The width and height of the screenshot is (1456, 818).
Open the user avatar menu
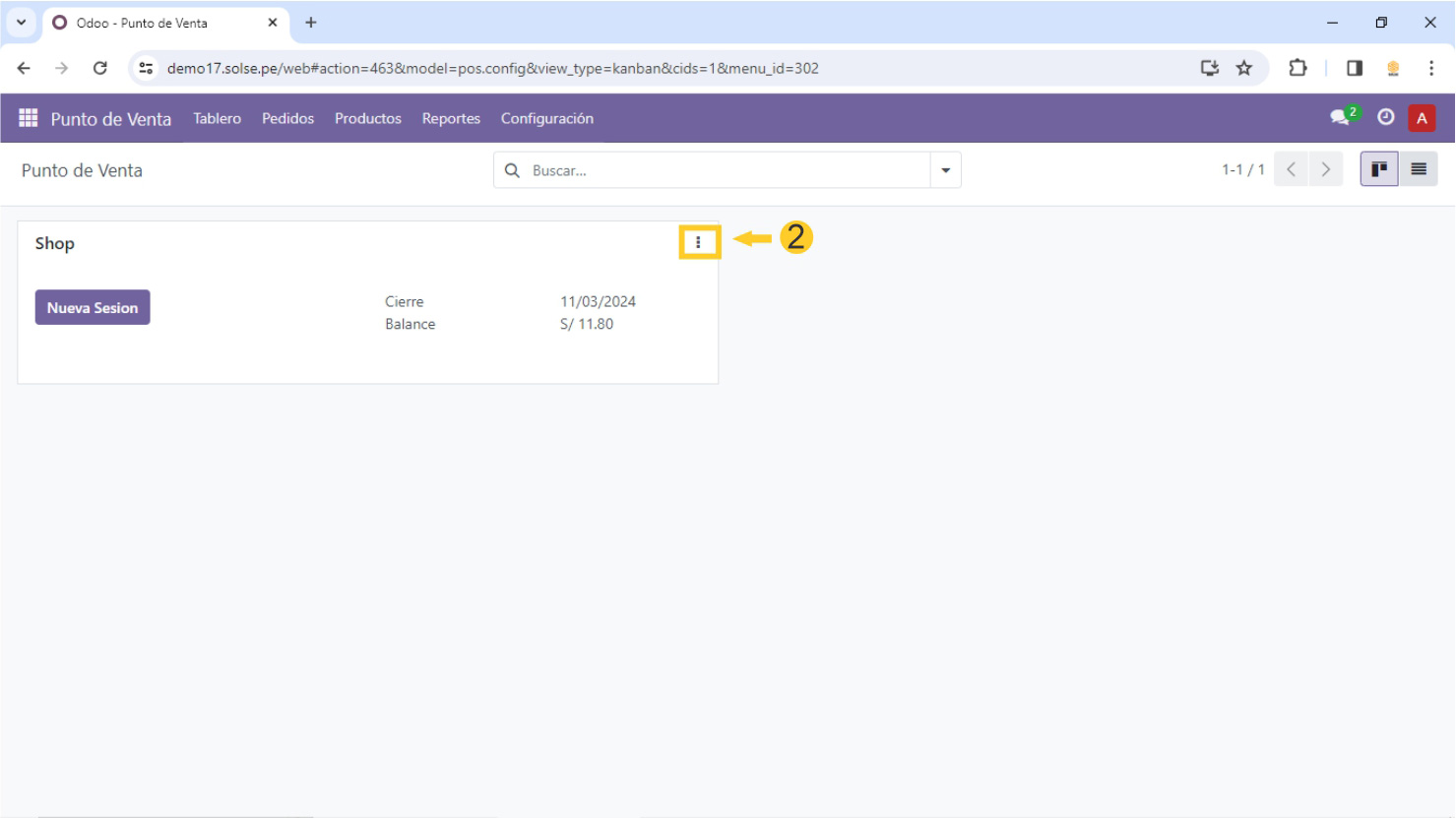coord(1421,118)
